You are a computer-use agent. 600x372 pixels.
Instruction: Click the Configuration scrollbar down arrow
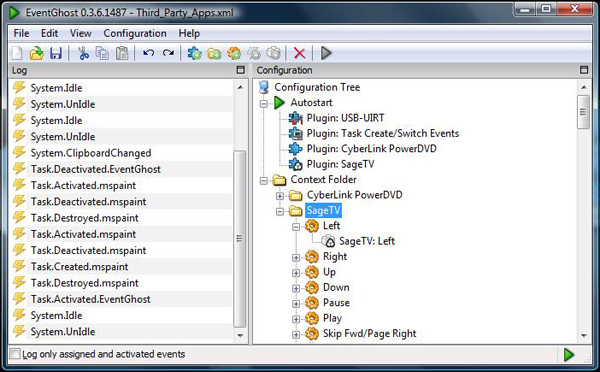584,335
